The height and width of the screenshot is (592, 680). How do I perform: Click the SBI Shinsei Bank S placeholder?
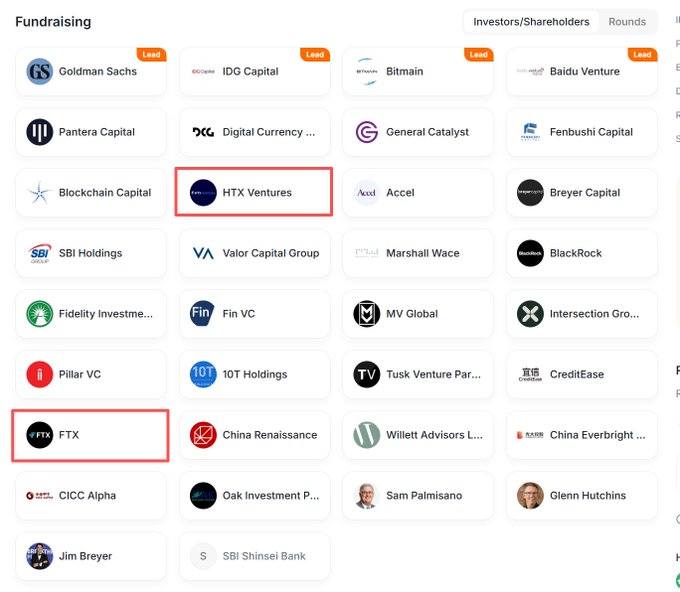click(x=203, y=556)
